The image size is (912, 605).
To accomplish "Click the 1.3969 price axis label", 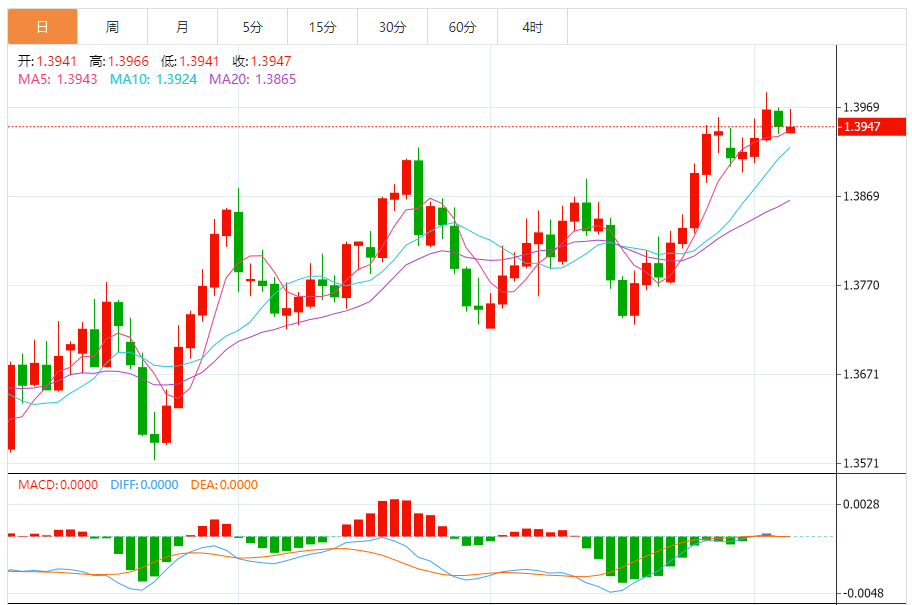I will pyautogui.click(x=861, y=107).
